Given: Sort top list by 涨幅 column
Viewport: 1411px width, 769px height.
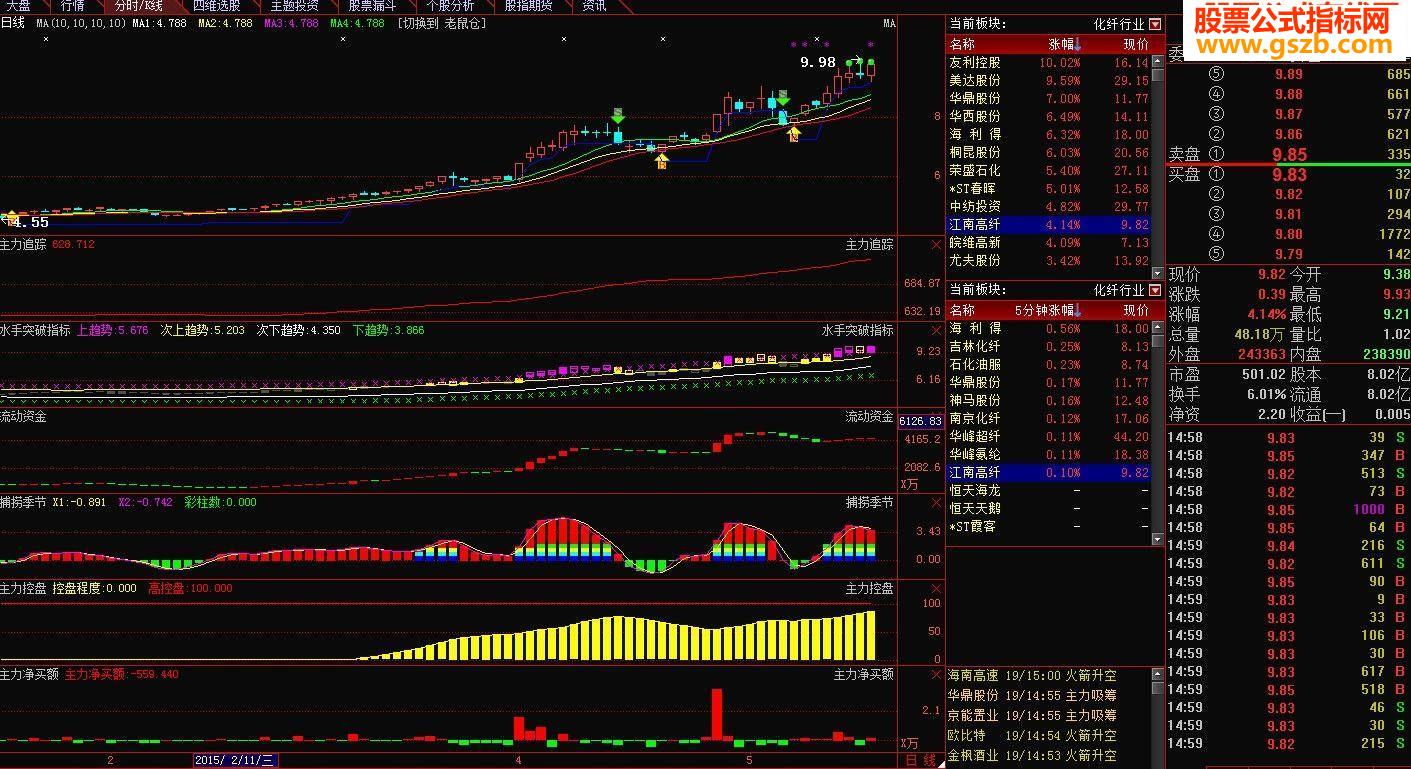Looking at the screenshot, I should pyautogui.click(x=1064, y=44).
